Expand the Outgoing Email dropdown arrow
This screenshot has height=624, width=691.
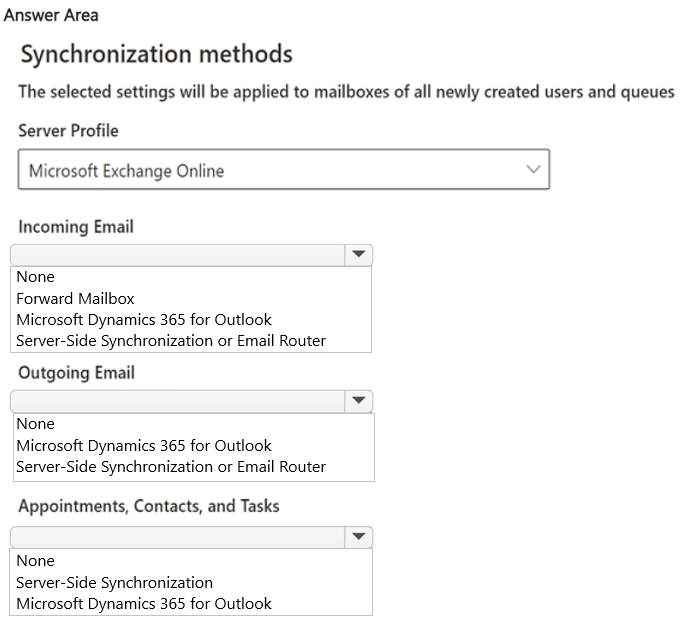358,401
